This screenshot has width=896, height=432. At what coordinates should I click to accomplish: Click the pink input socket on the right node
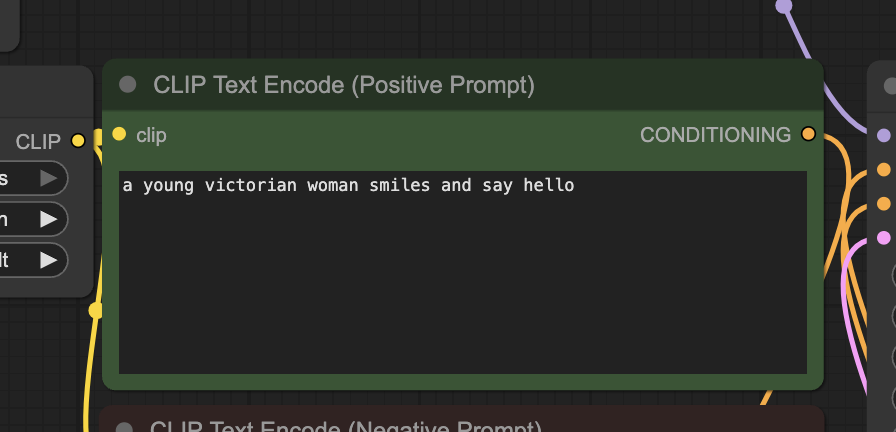883,238
